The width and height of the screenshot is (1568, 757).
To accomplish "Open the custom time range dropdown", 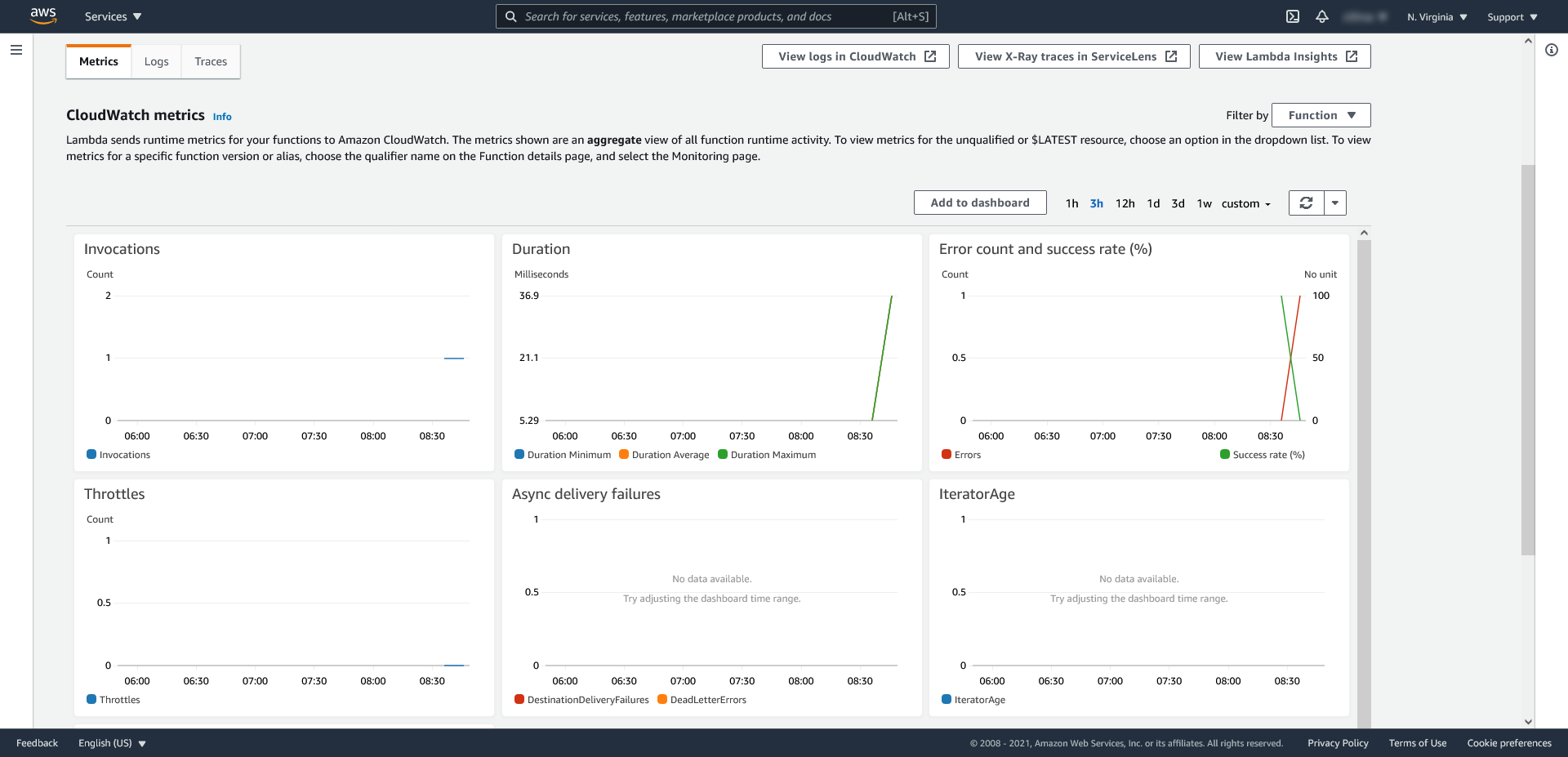I will tap(1246, 203).
